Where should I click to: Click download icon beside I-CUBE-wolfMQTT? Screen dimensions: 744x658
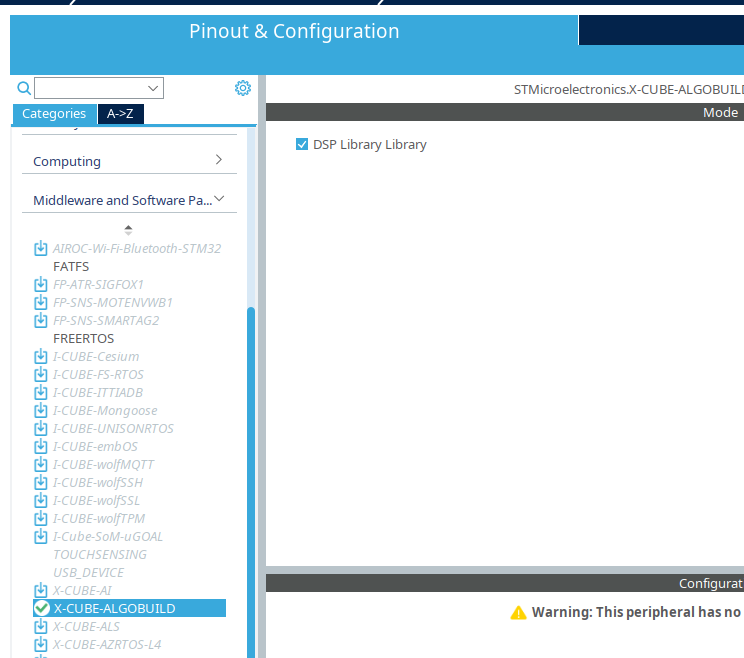coord(41,464)
